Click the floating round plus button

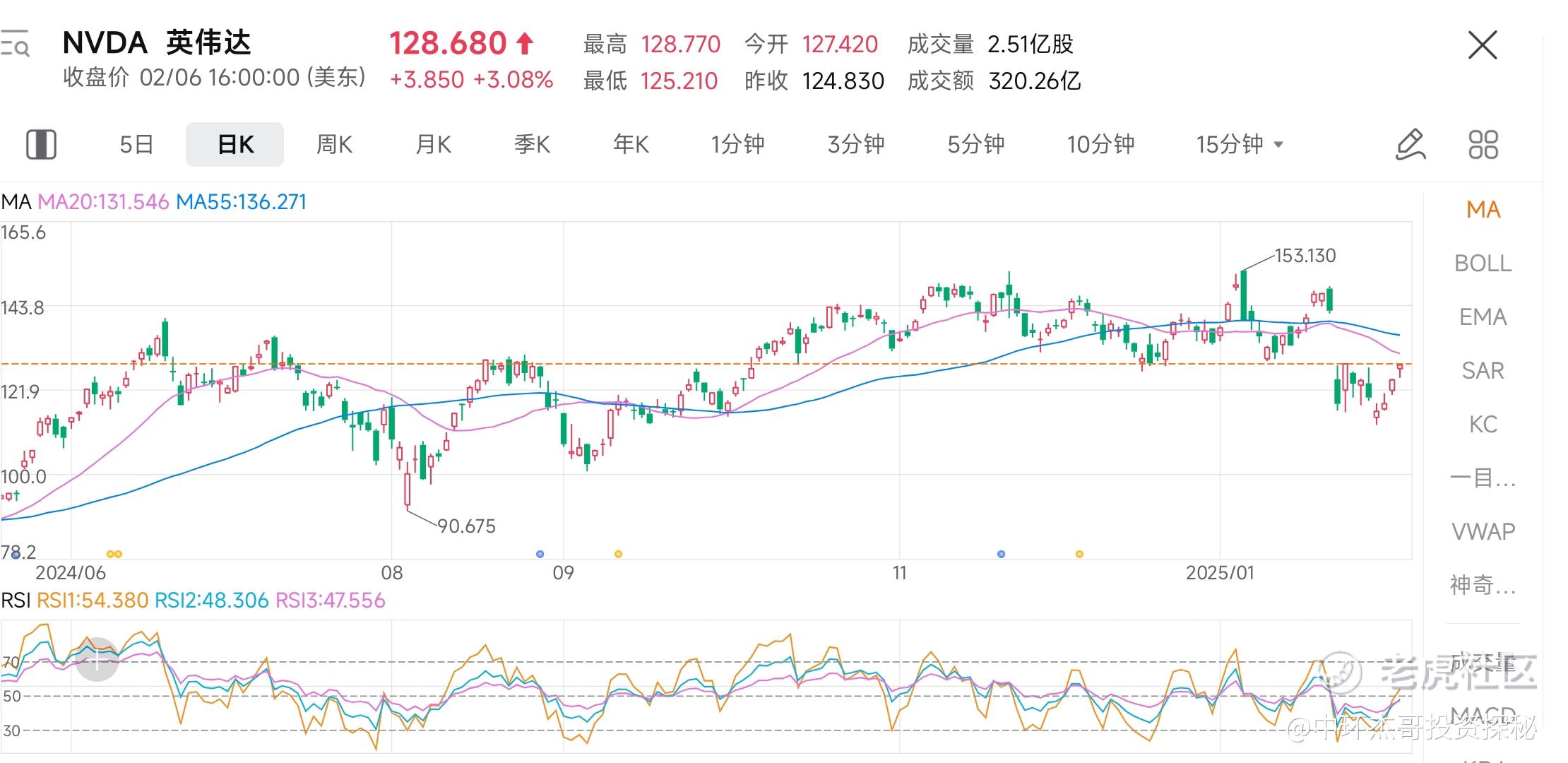pos(97,659)
